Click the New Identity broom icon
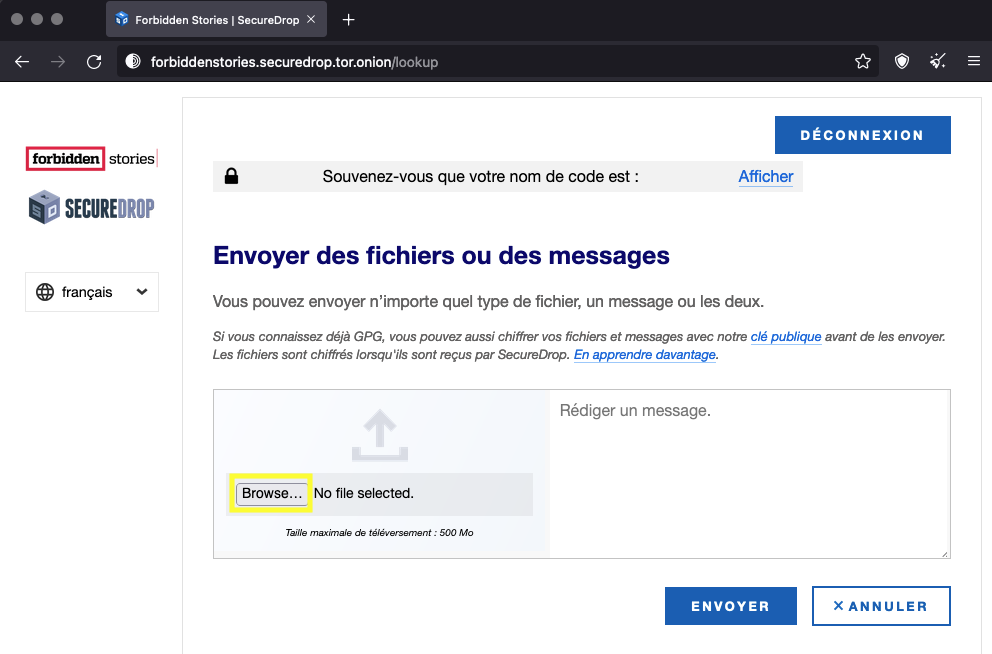Screen dimensions: 992x654 (x=938, y=62)
